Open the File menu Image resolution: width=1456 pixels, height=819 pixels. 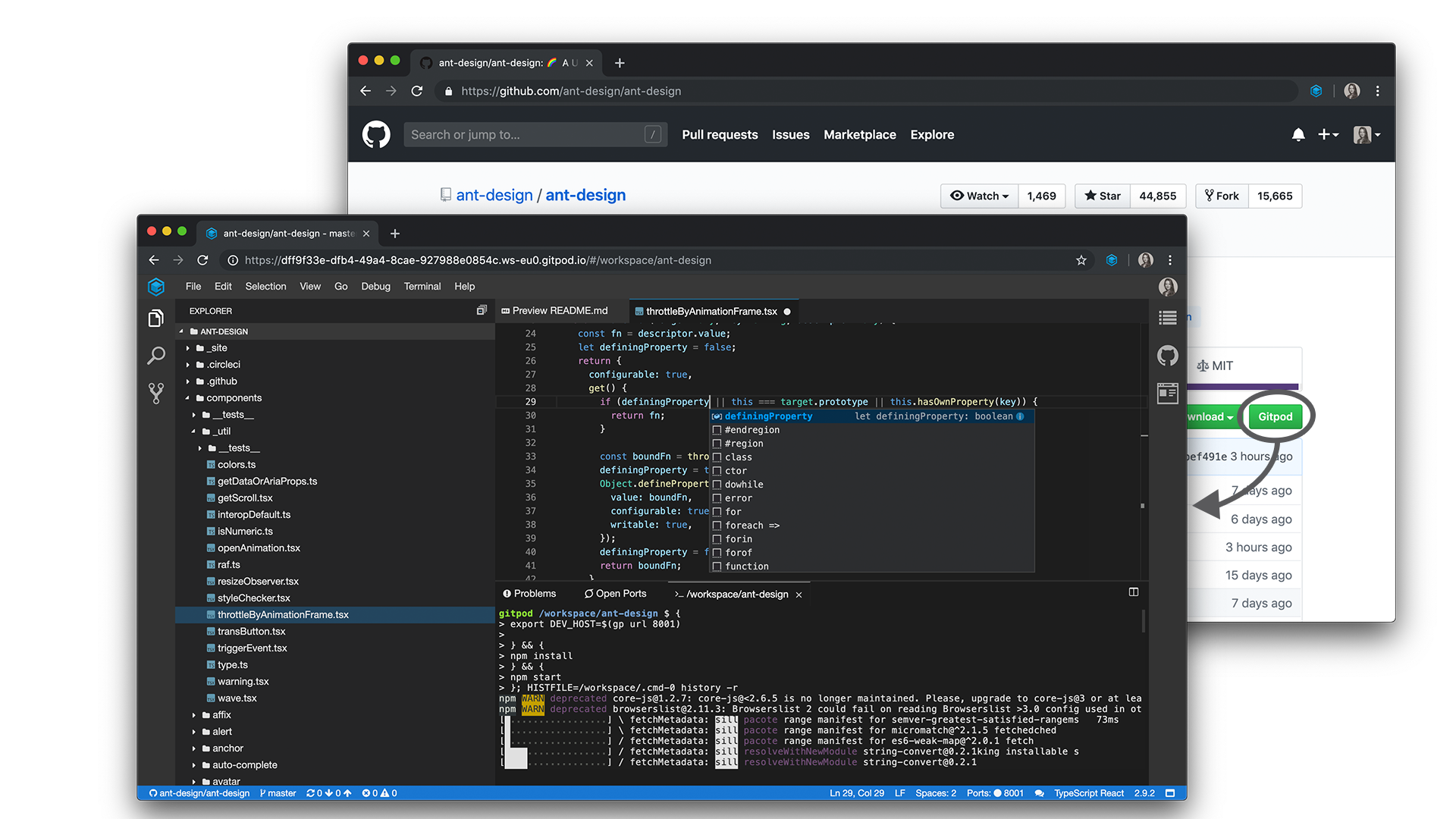(193, 287)
